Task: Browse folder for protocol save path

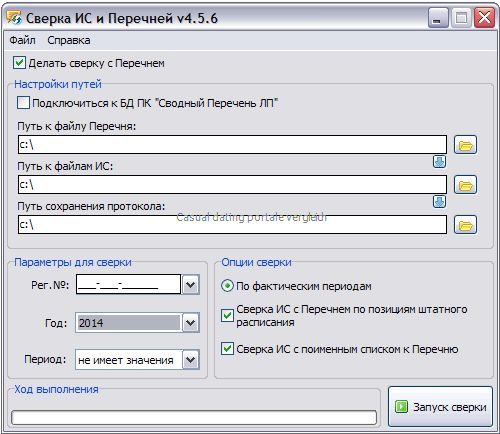Action: click(x=465, y=225)
